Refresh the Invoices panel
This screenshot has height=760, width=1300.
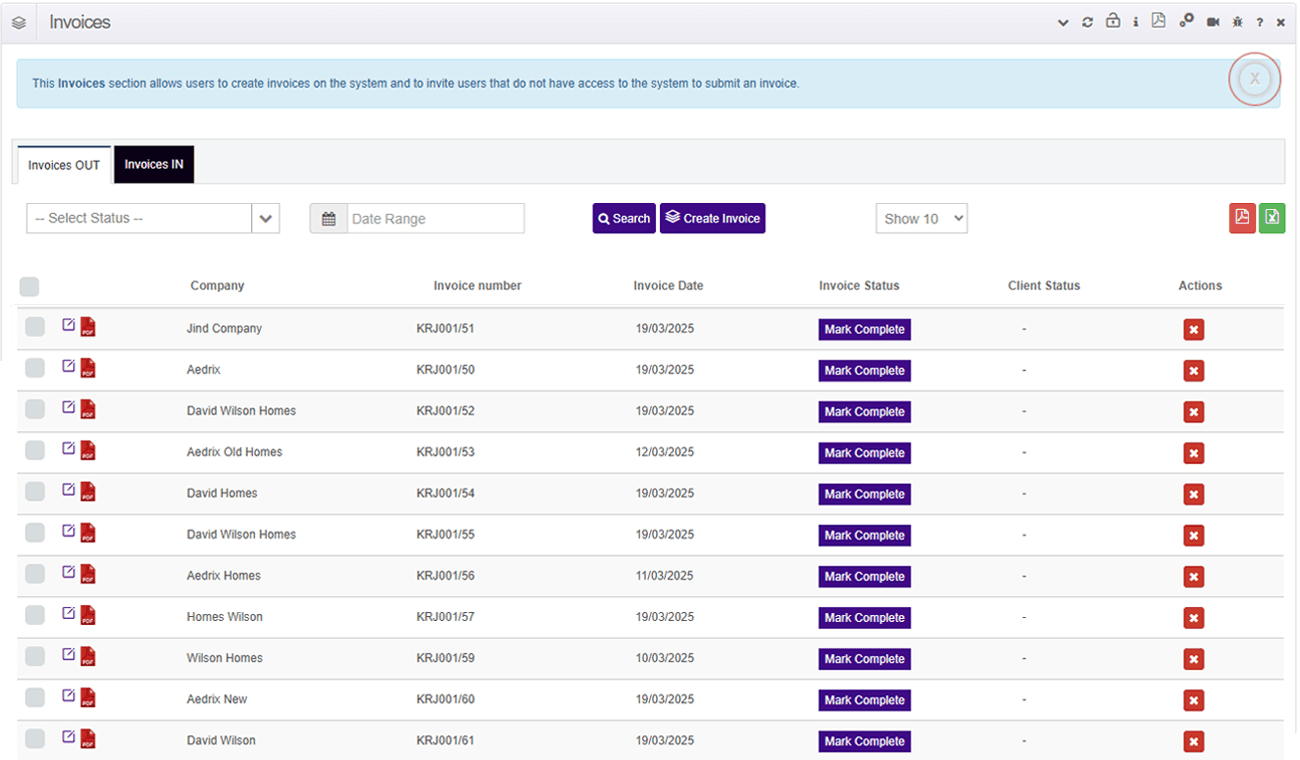pos(1087,21)
